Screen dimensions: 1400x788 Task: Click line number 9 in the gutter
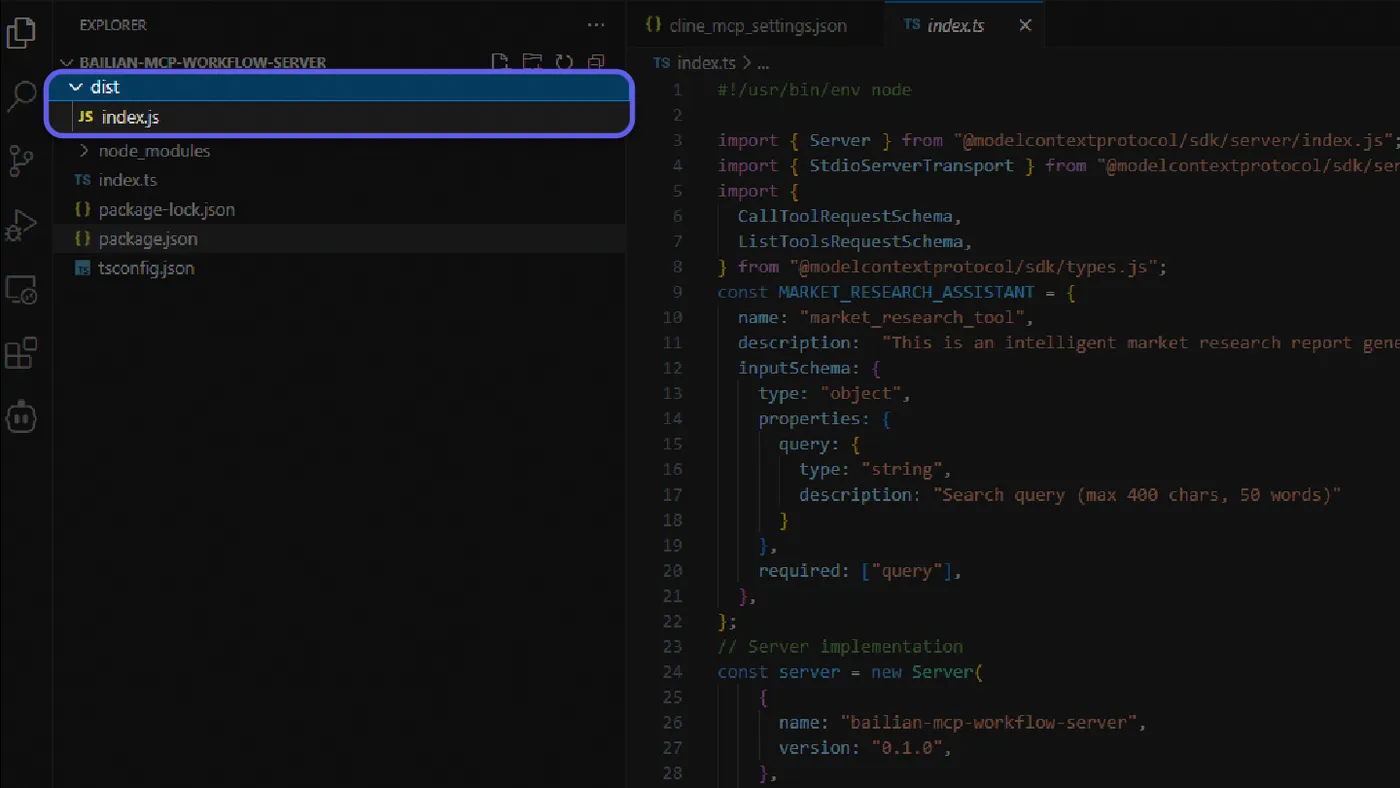point(677,292)
